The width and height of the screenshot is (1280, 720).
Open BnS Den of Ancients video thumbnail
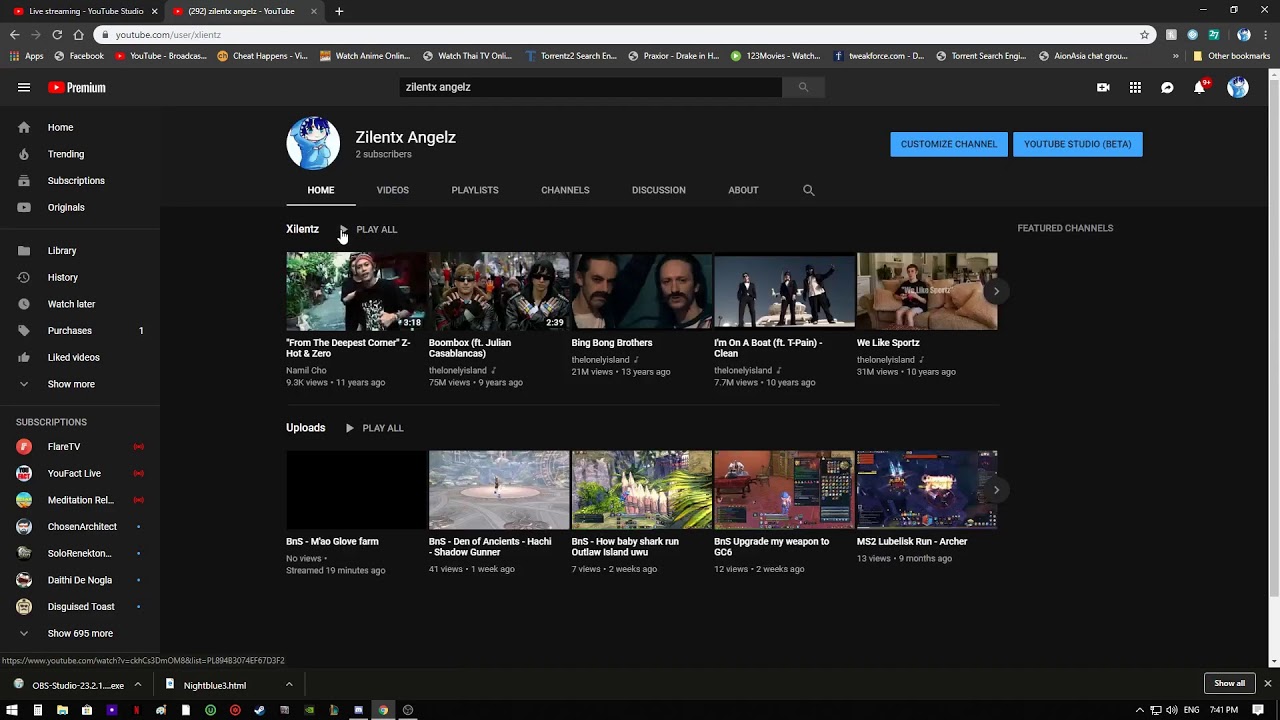499,489
